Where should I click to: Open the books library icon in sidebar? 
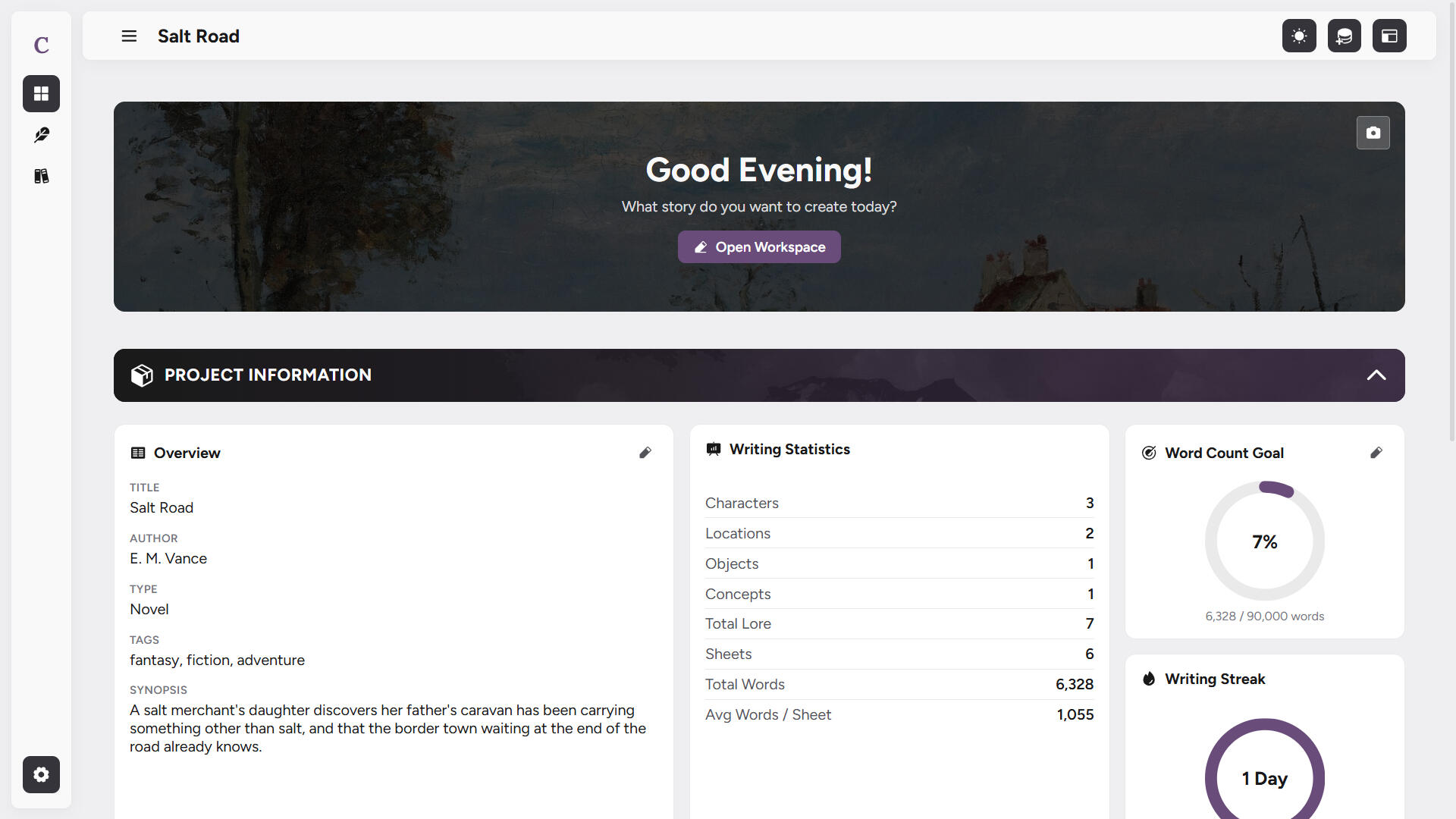(x=41, y=176)
